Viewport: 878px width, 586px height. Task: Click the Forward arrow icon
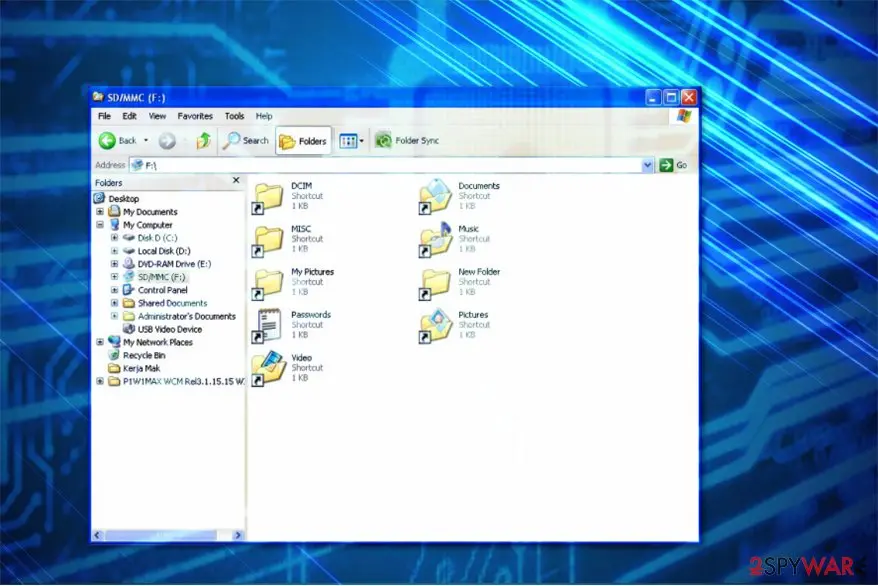coord(167,140)
